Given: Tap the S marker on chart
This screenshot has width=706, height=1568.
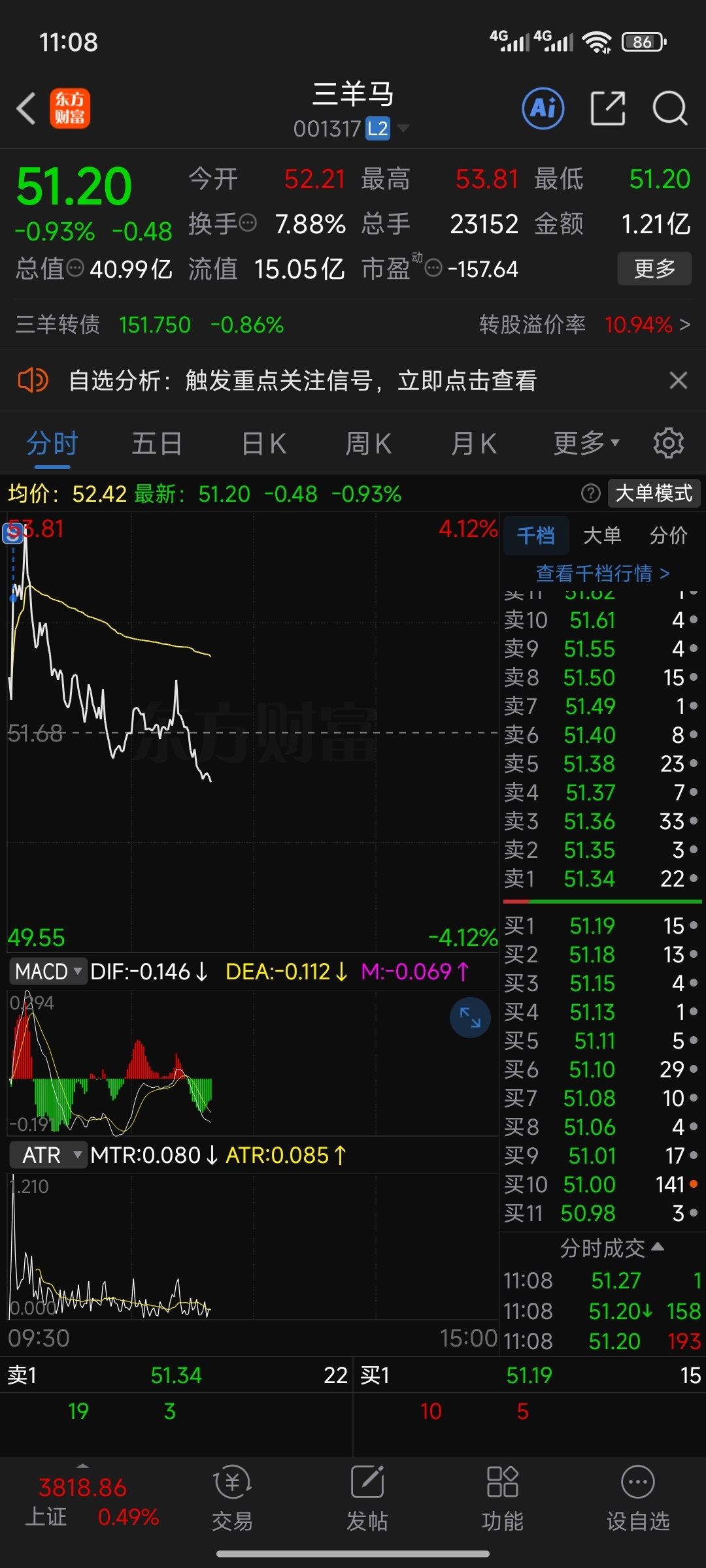Looking at the screenshot, I should pyautogui.click(x=12, y=533).
